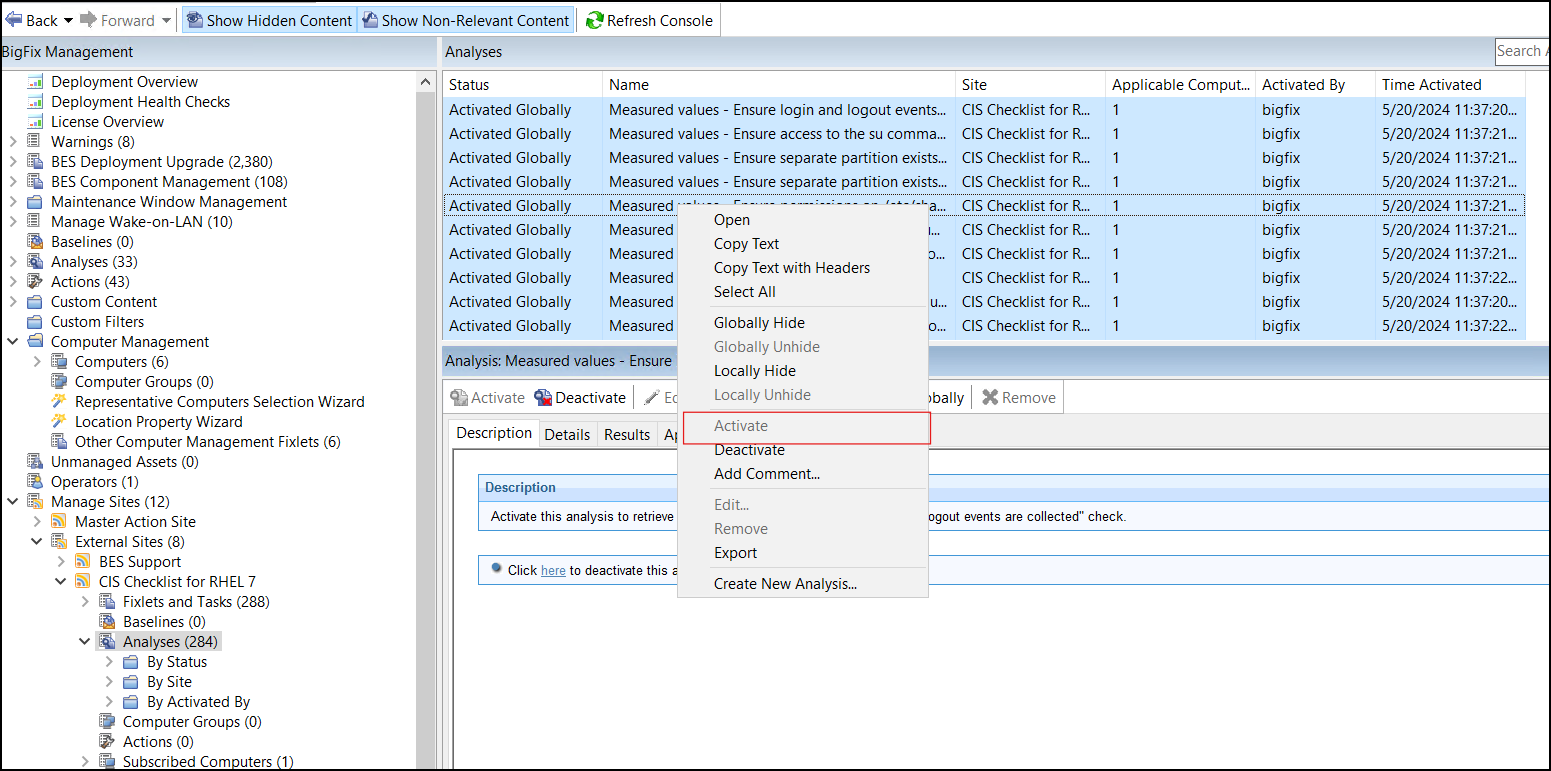This screenshot has height=771, width=1551.
Task: Click the tree panel scroll-up arrow
Action: pos(427,82)
